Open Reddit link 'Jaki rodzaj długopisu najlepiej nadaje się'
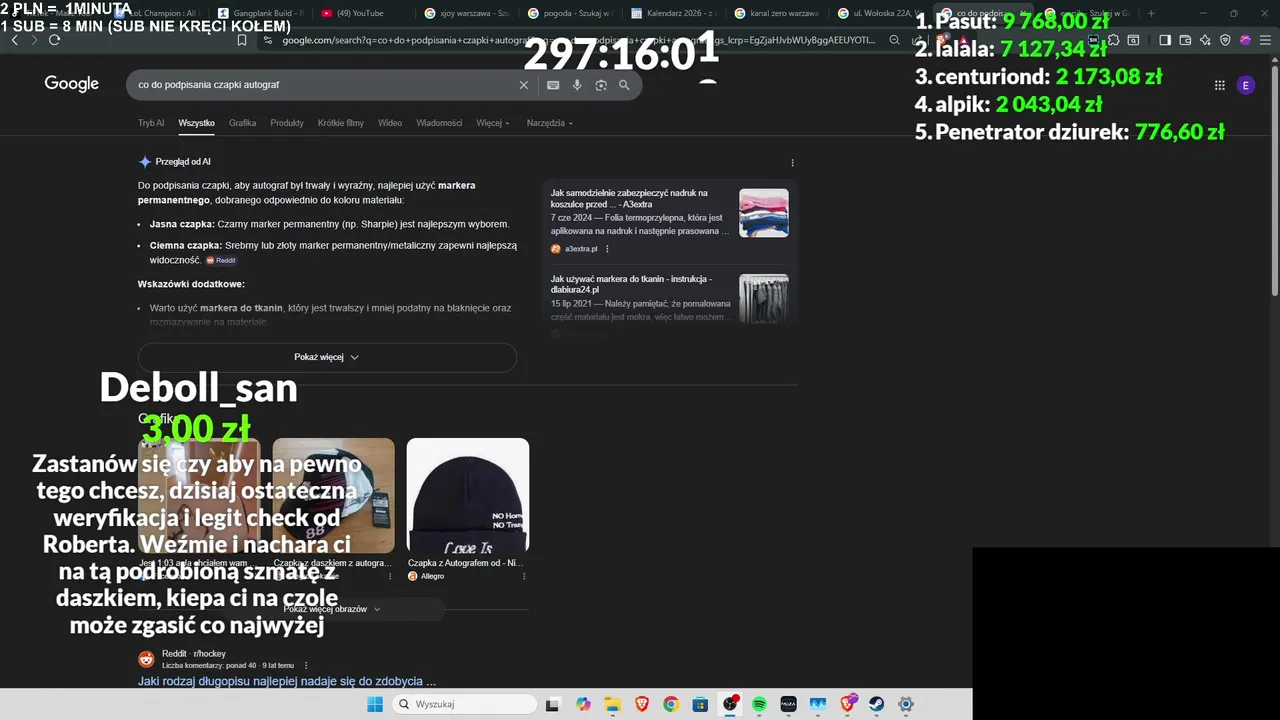 (287, 681)
